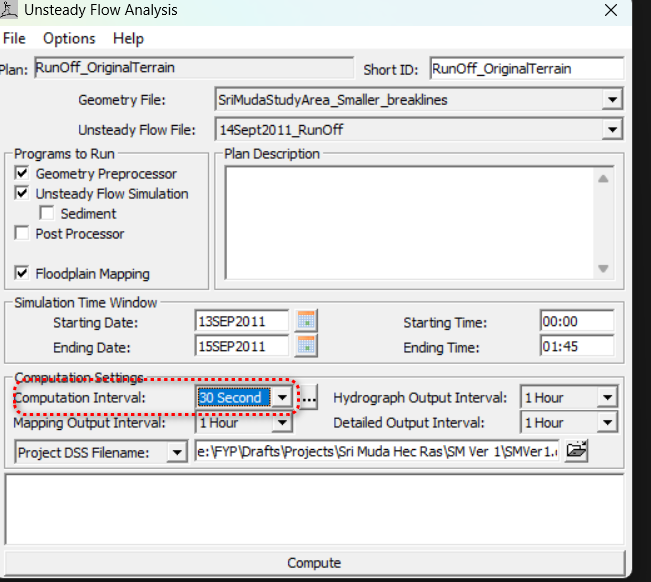The height and width of the screenshot is (582, 651).
Task: Disable the Floodplain Mapping checkbox
Action: pos(22,274)
